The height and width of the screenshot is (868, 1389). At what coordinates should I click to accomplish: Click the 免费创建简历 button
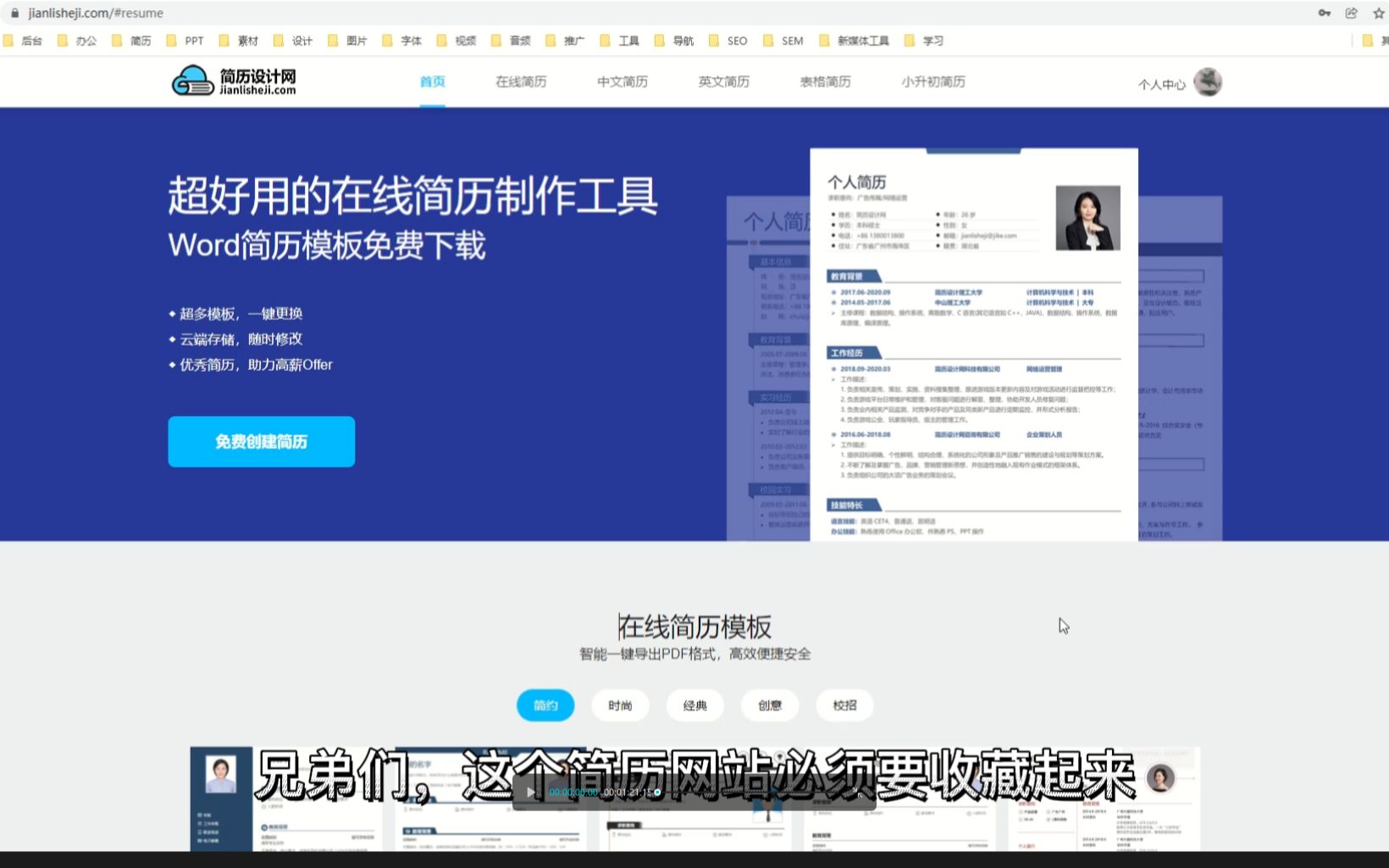pyautogui.click(x=261, y=441)
